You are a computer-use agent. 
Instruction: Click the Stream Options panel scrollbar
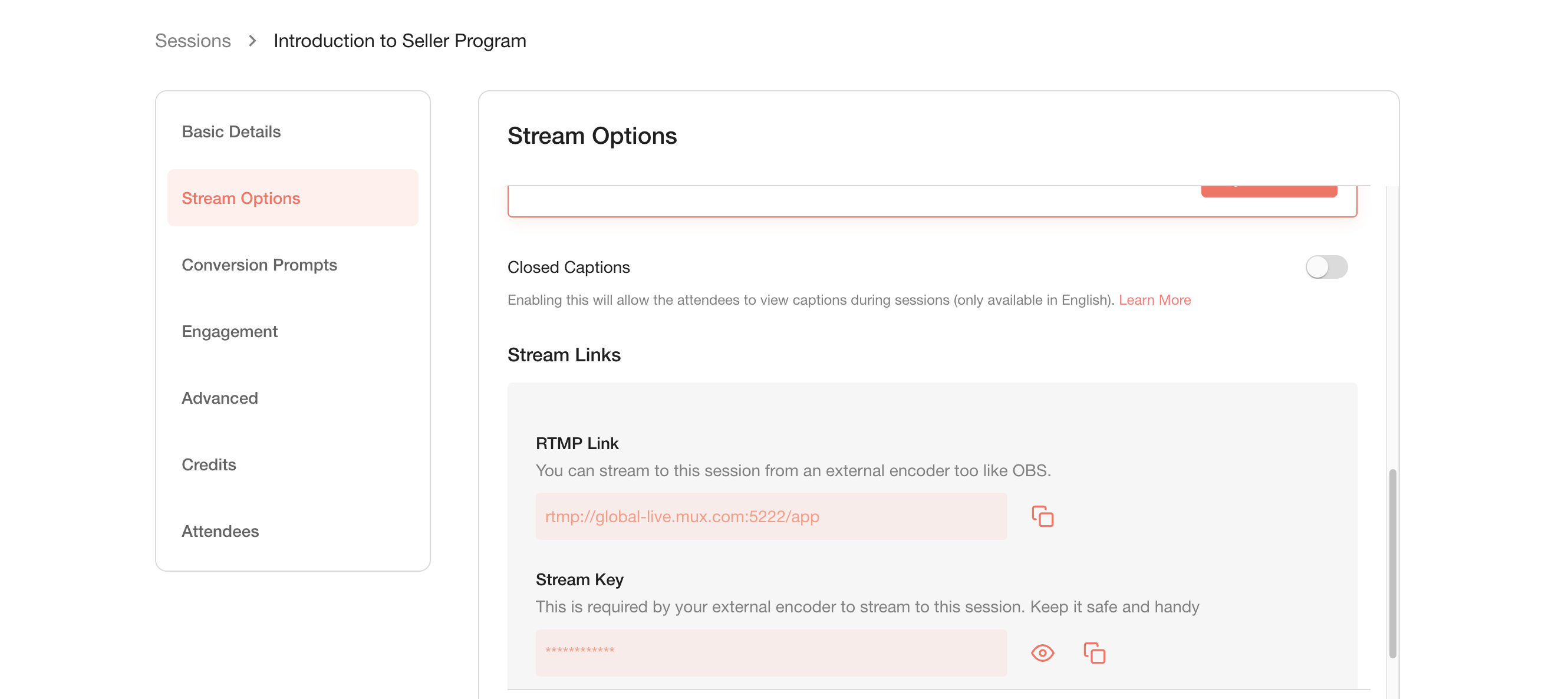[1392, 563]
